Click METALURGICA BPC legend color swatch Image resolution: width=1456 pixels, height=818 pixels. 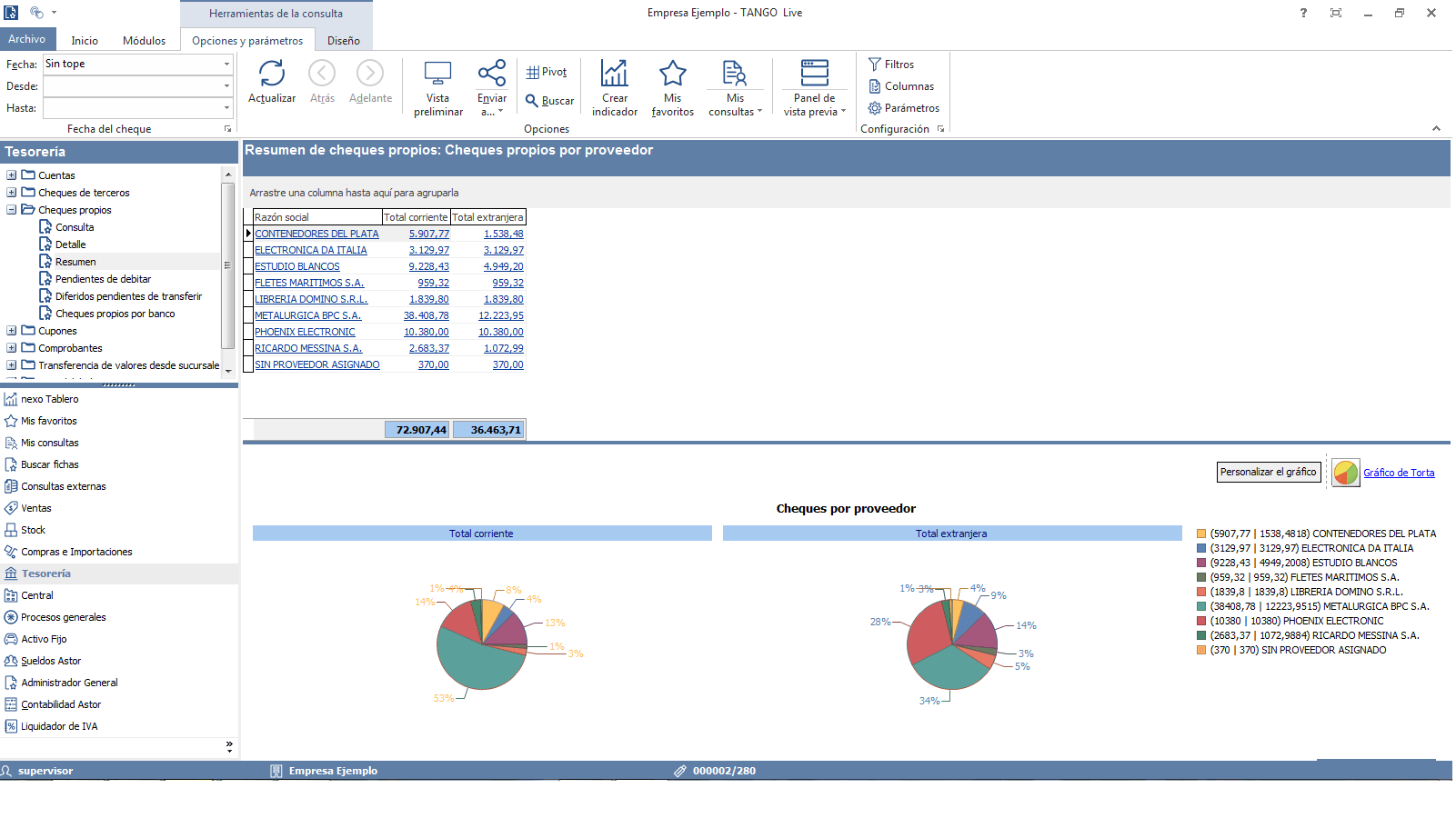pyautogui.click(x=1201, y=606)
